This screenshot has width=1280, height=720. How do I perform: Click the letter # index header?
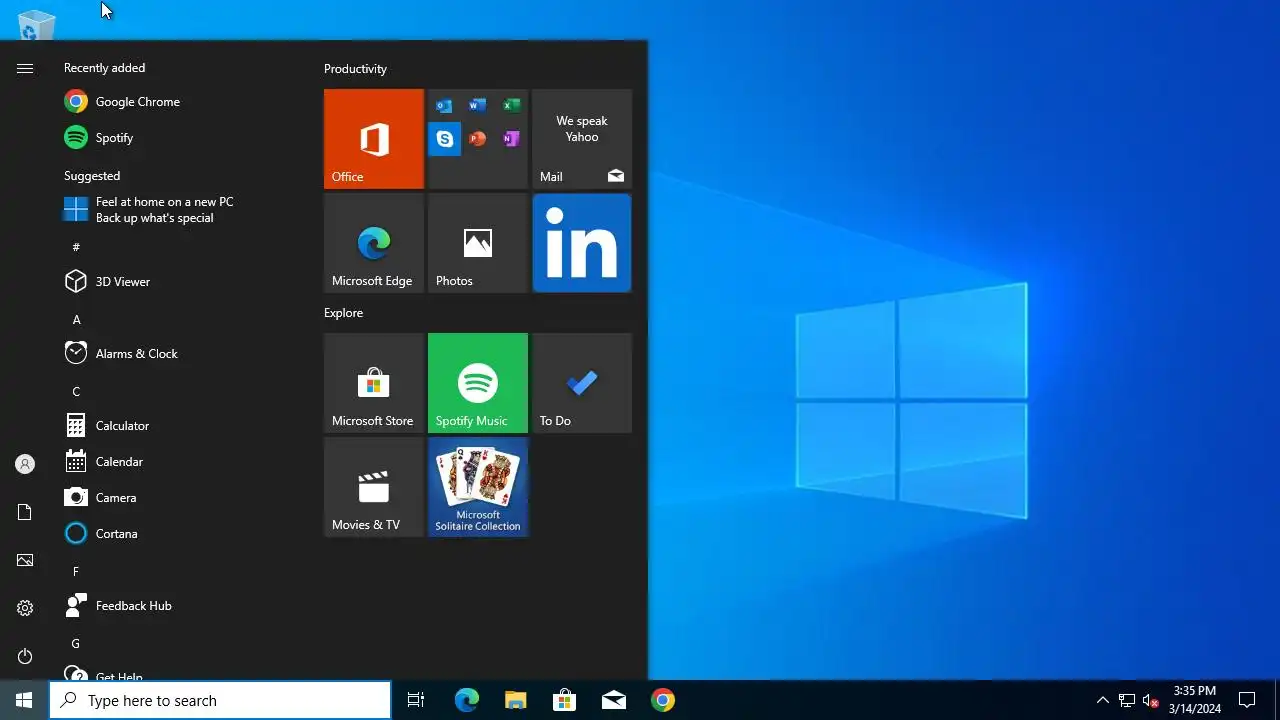(x=76, y=247)
